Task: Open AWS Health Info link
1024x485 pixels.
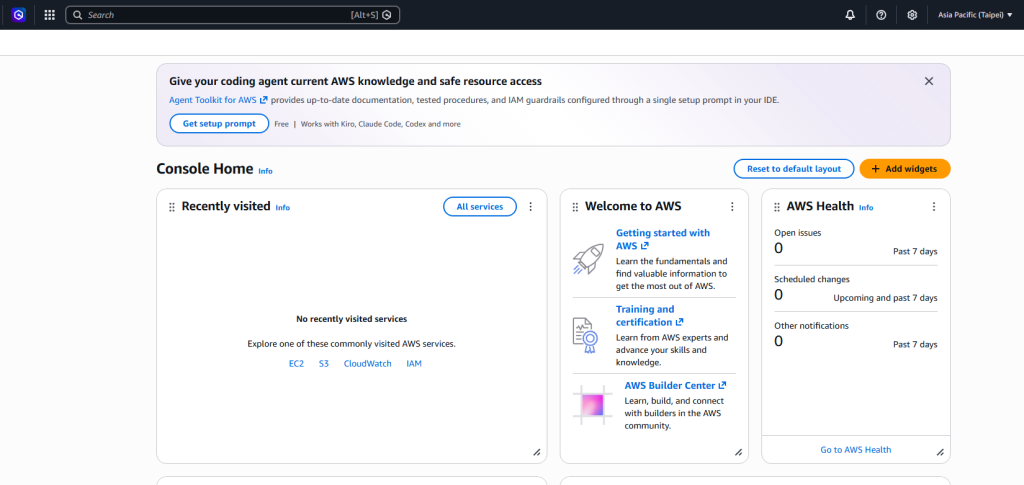Action: [x=866, y=208]
